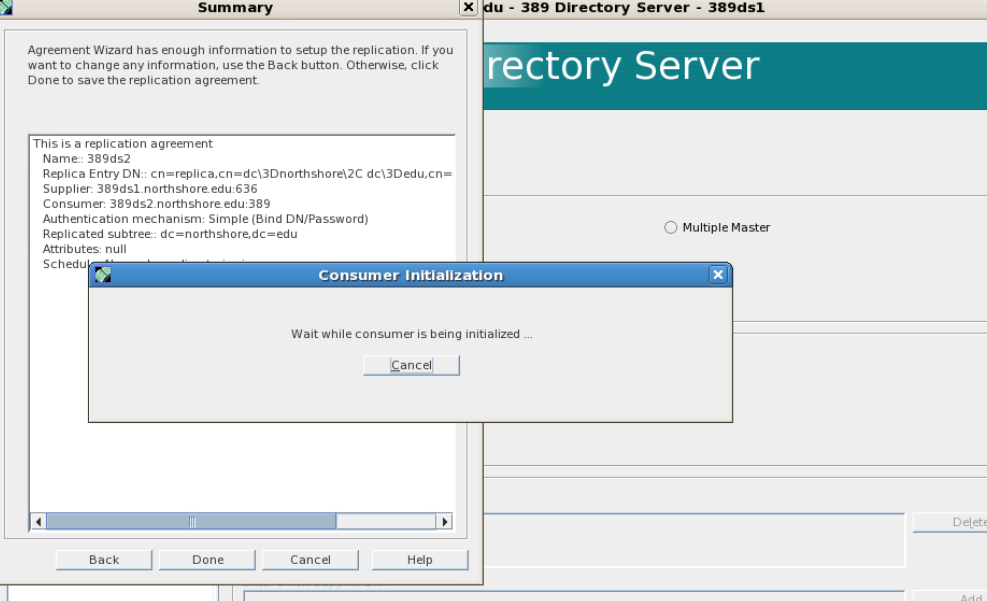987x601 pixels.
Task: Close the Summary wizard window
Action: click(x=468, y=7)
